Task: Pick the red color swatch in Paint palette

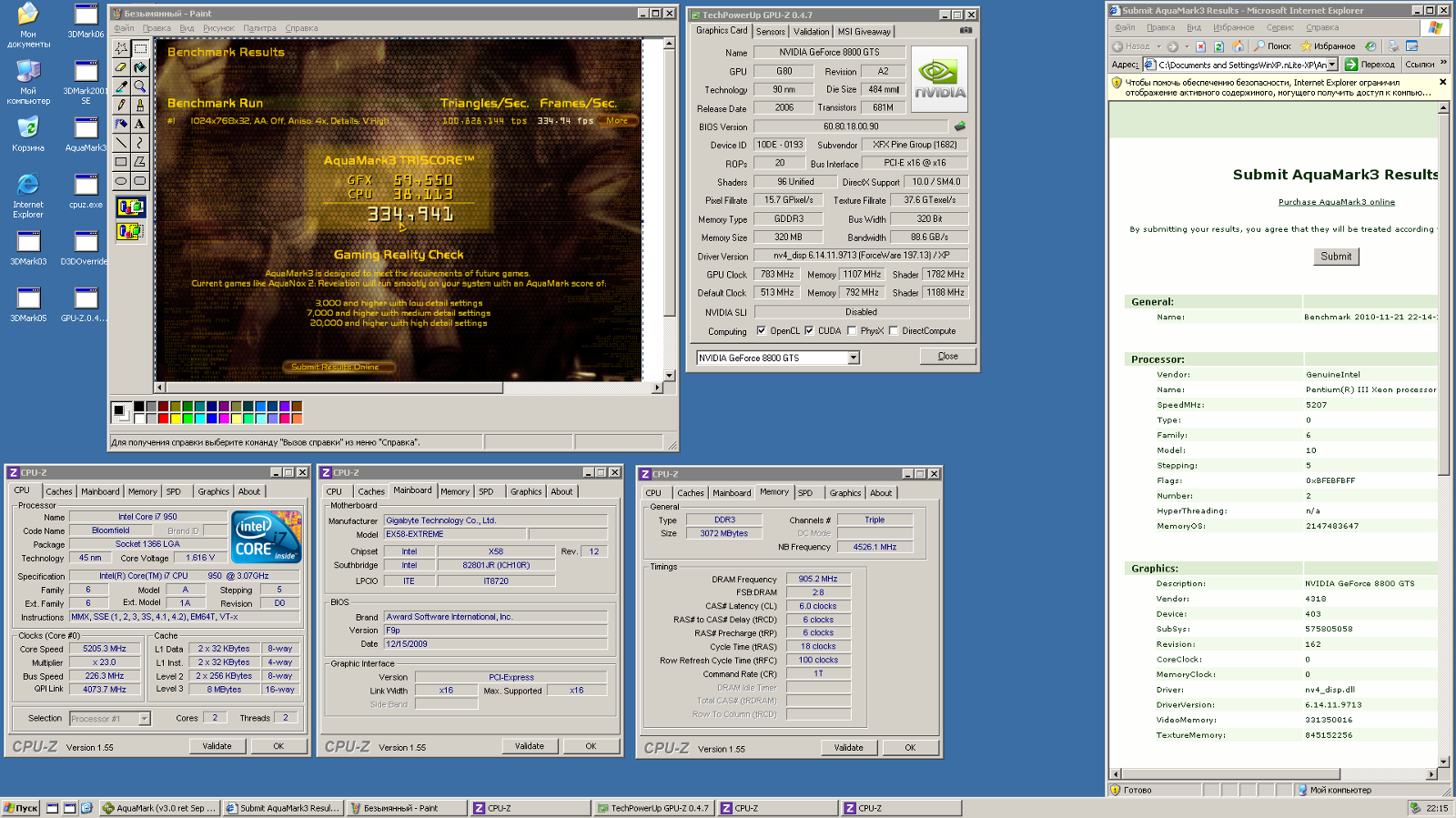Action: coord(163,419)
